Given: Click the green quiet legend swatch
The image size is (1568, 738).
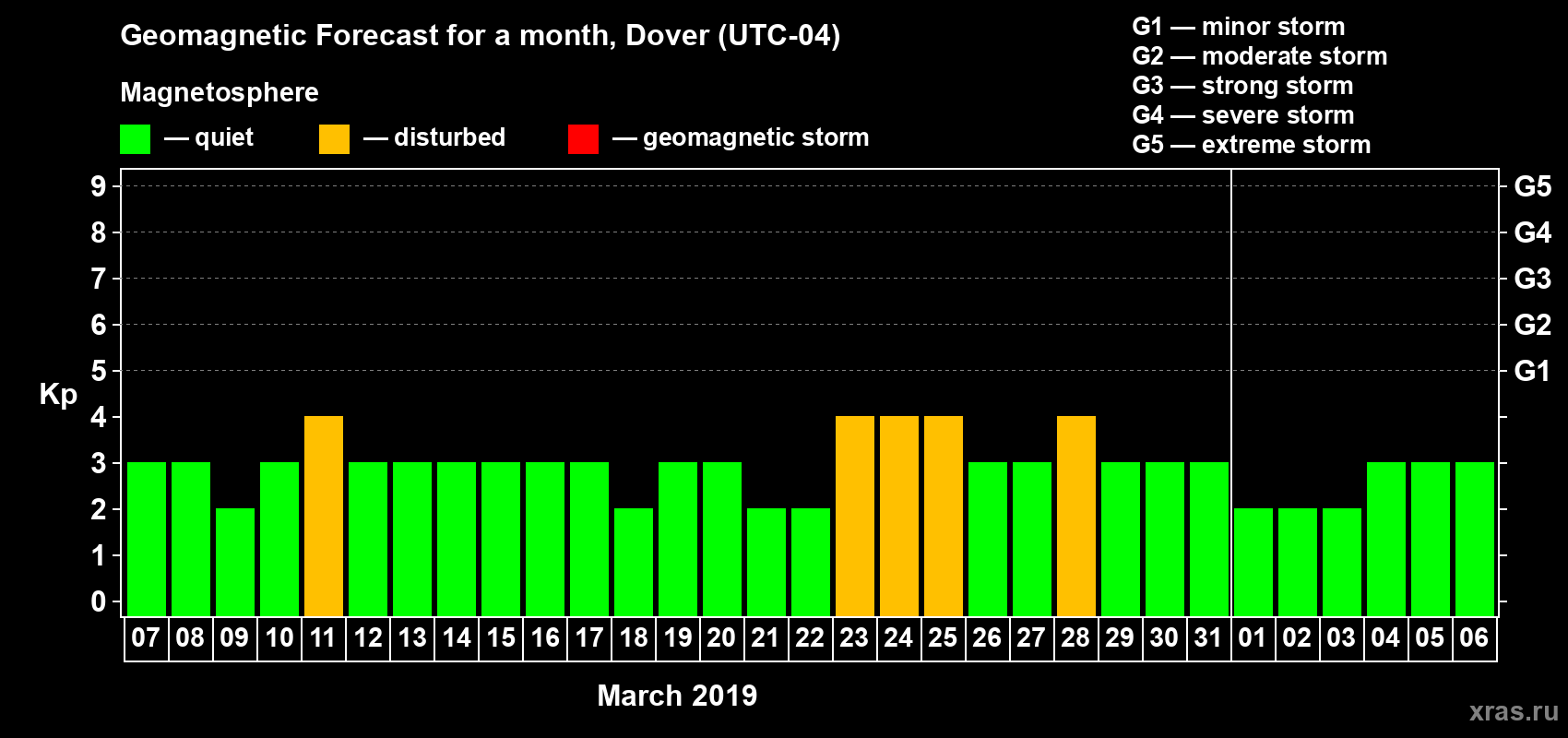Looking at the screenshot, I should 135,139.
